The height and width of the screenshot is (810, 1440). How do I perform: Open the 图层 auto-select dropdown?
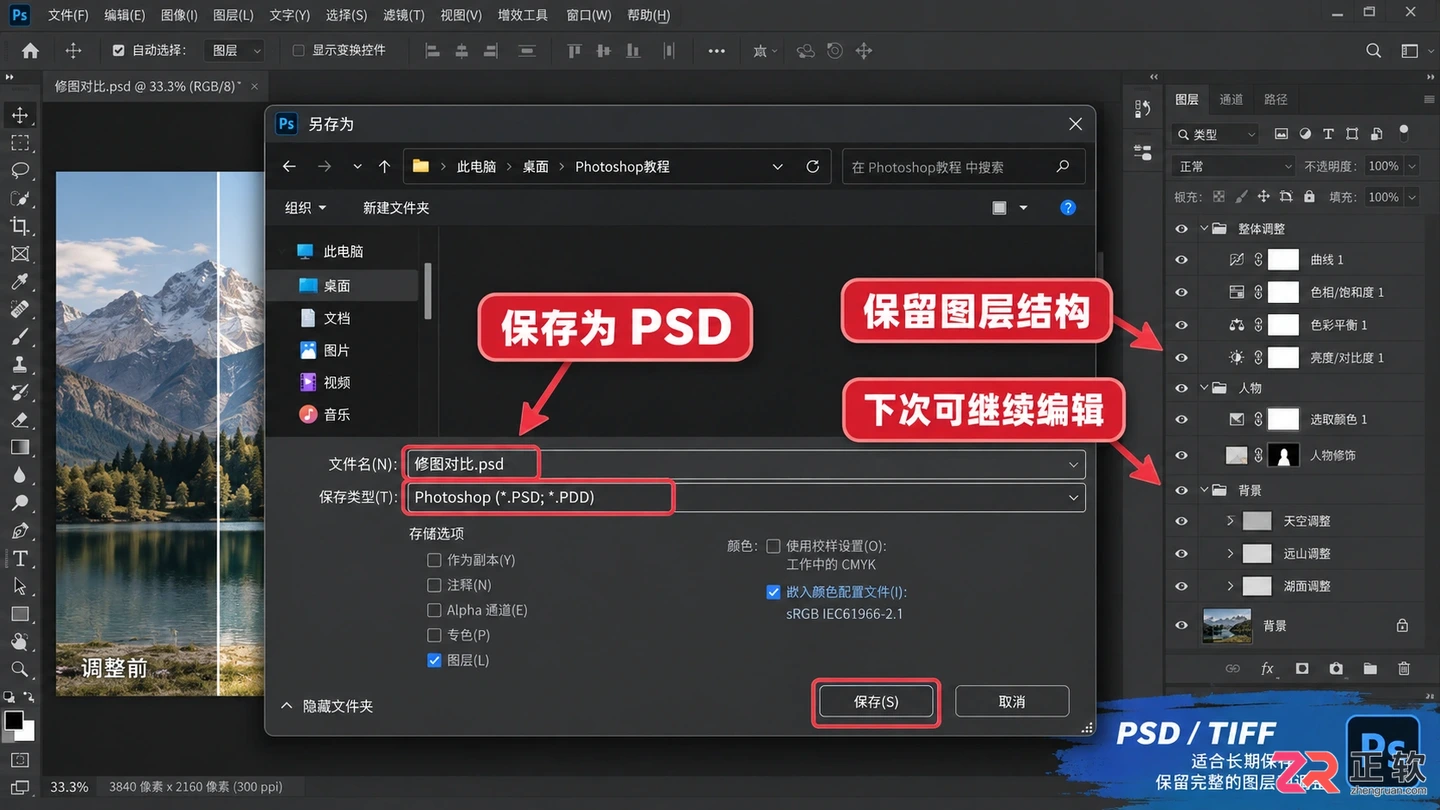[236, 50]
